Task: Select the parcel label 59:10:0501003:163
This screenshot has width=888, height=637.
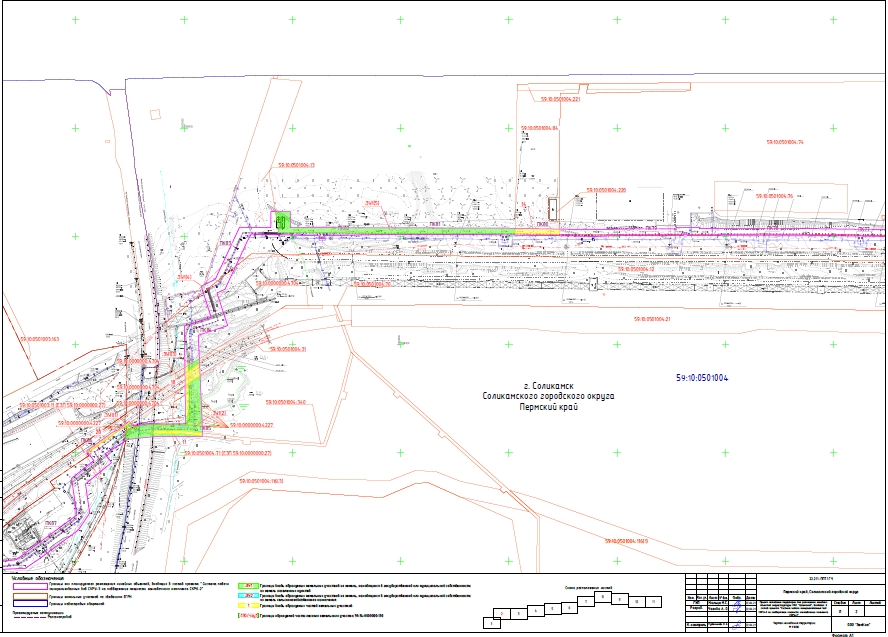Action: 40,339
